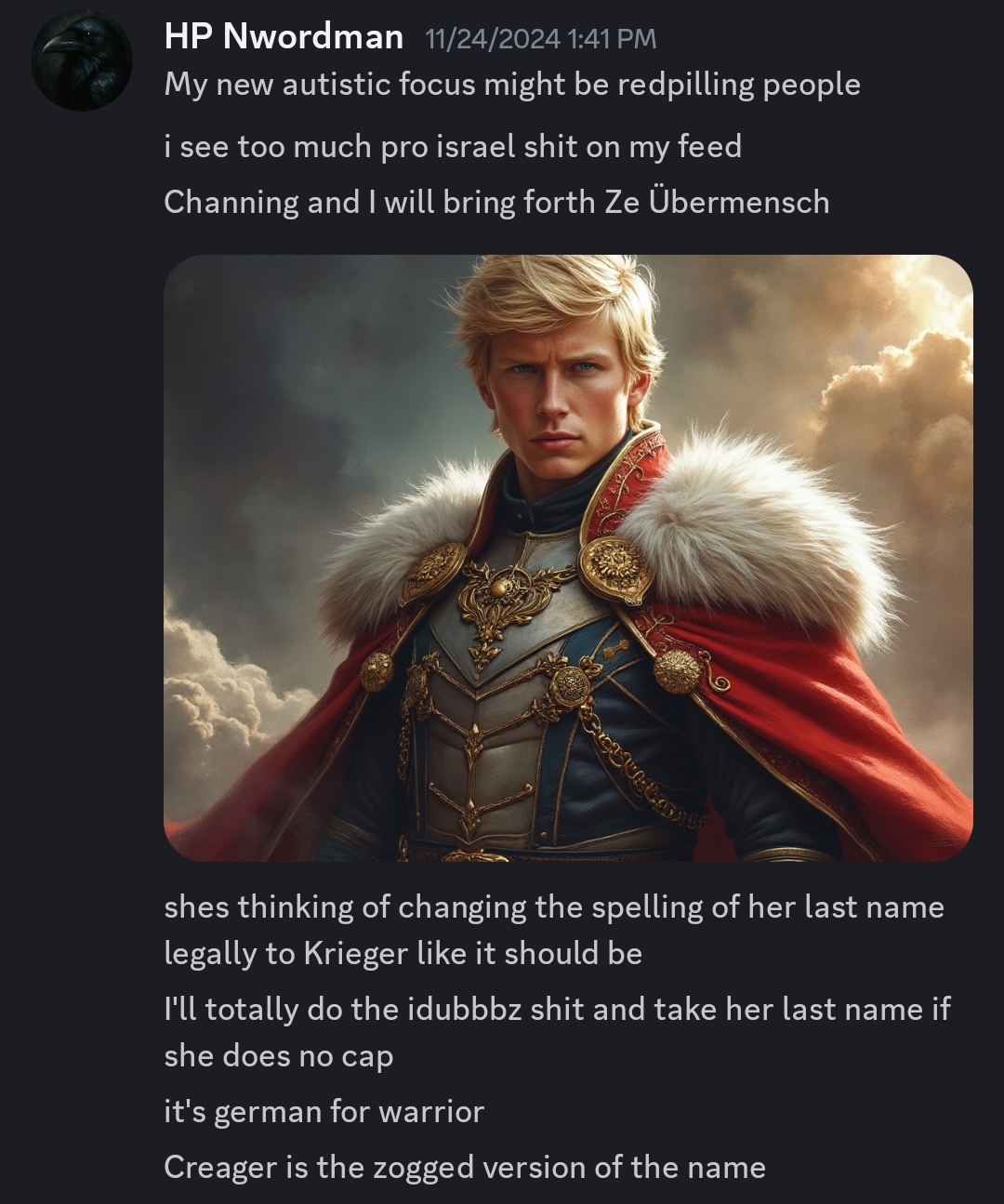Select the 11/24/2024 1:41 PM timestamp
Viewport: 1004px width, 1204px height.
[540, 39]
